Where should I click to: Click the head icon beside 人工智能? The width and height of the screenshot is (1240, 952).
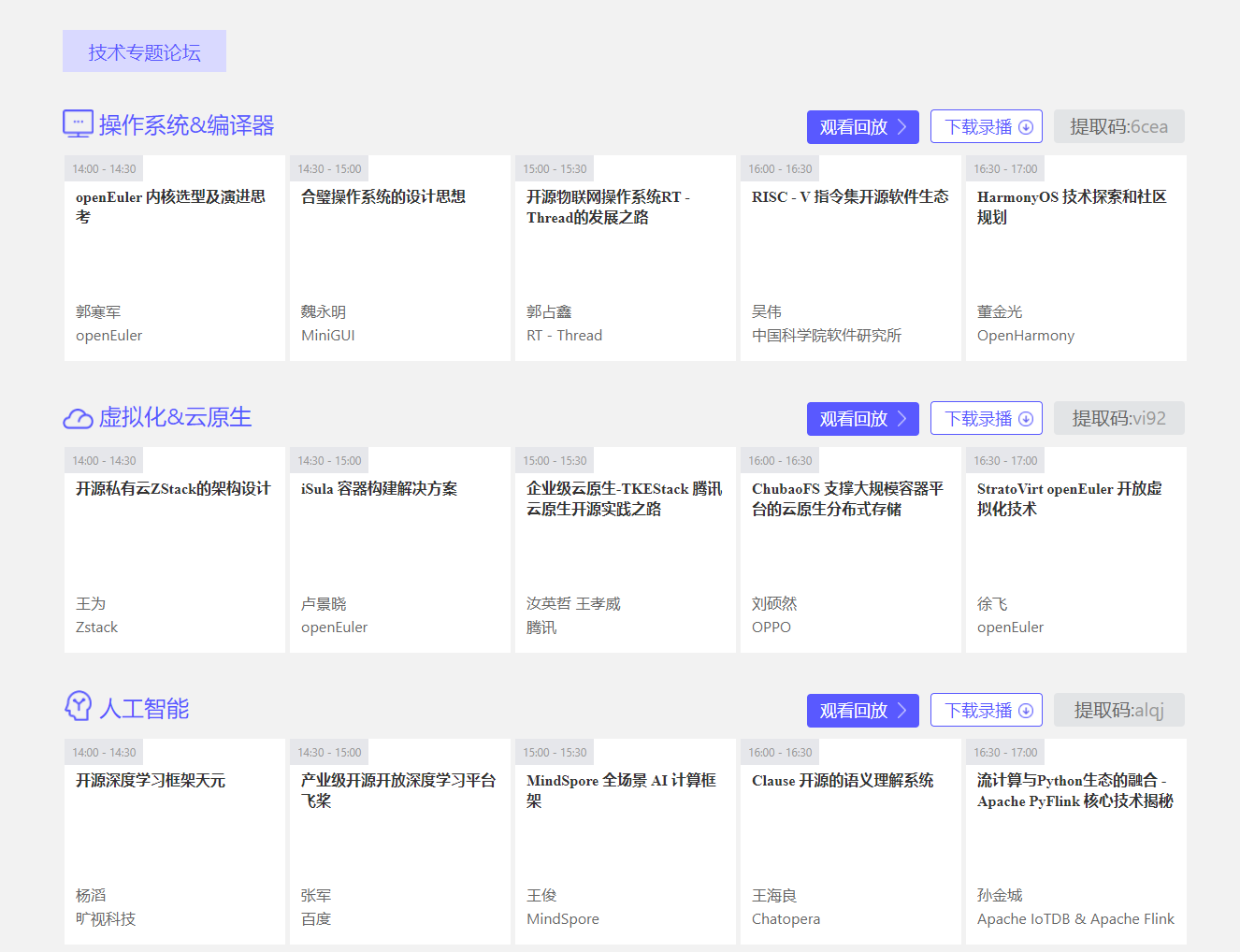[x=79, y=708]
